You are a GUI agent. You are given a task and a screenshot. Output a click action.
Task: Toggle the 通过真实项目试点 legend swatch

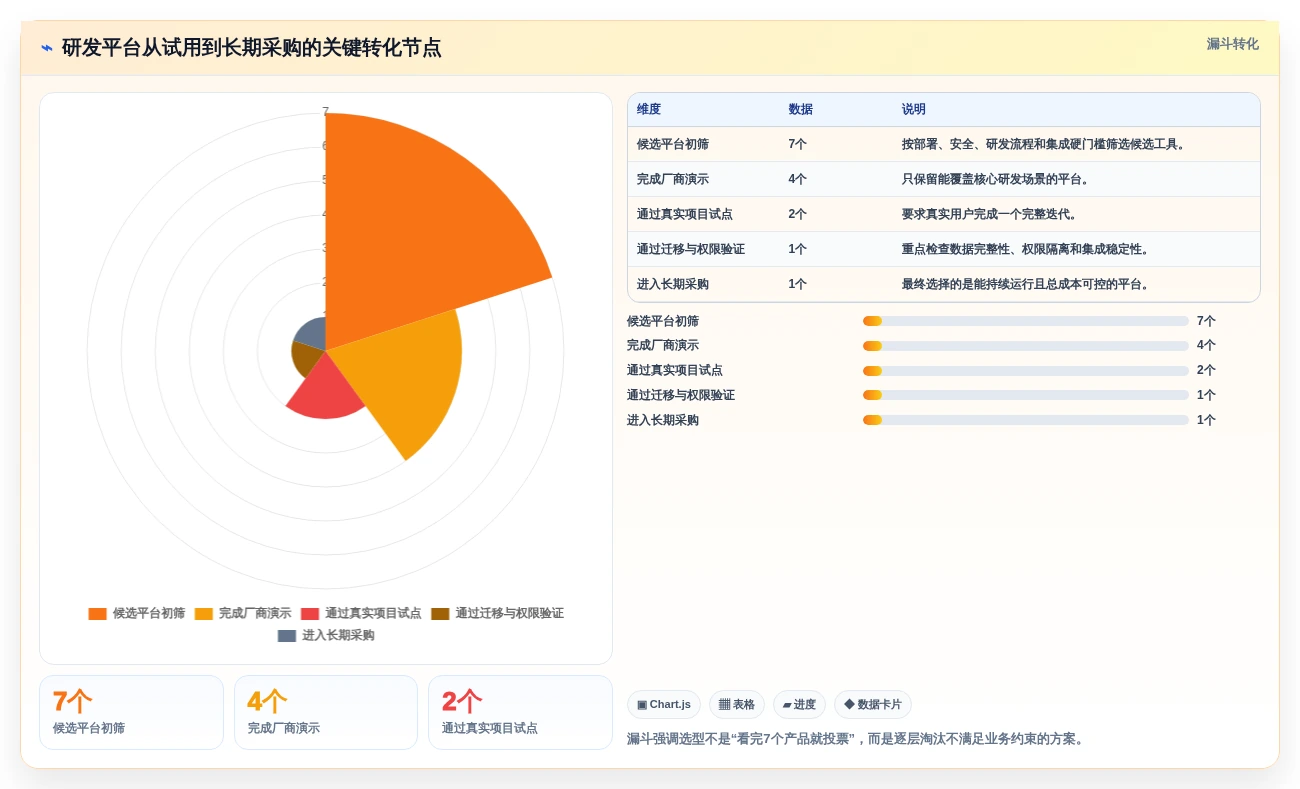(x=310, y=614)
